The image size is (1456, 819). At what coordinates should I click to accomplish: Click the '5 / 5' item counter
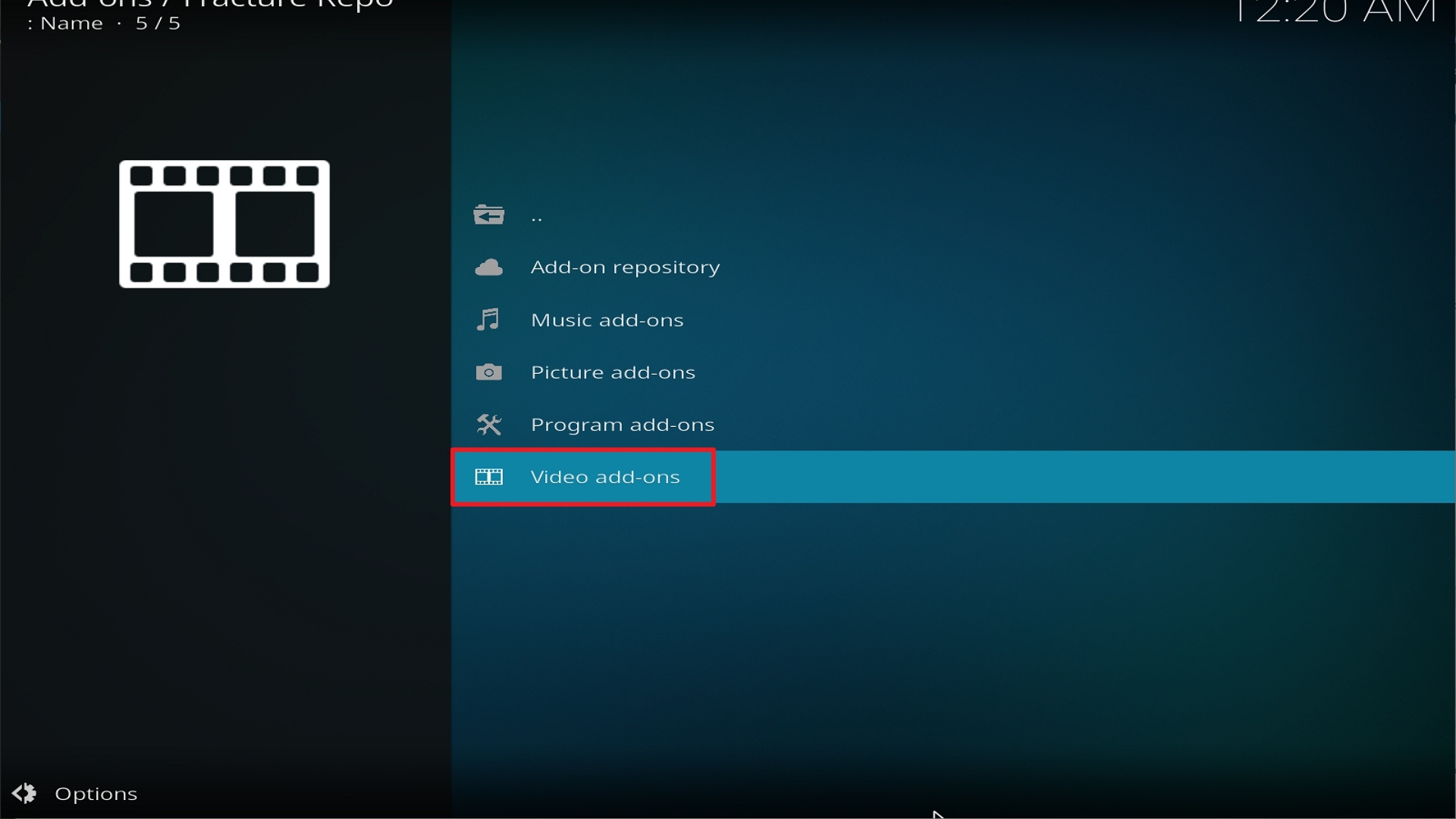click(158, 24)
